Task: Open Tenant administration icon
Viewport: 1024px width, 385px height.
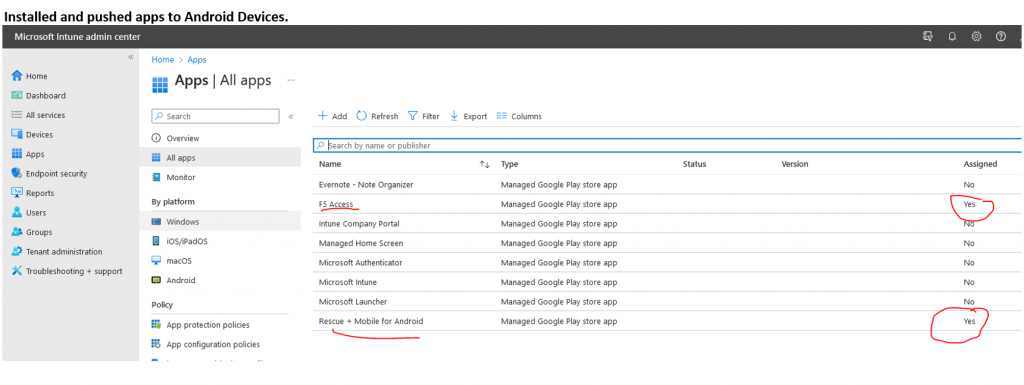Action: 17,252
